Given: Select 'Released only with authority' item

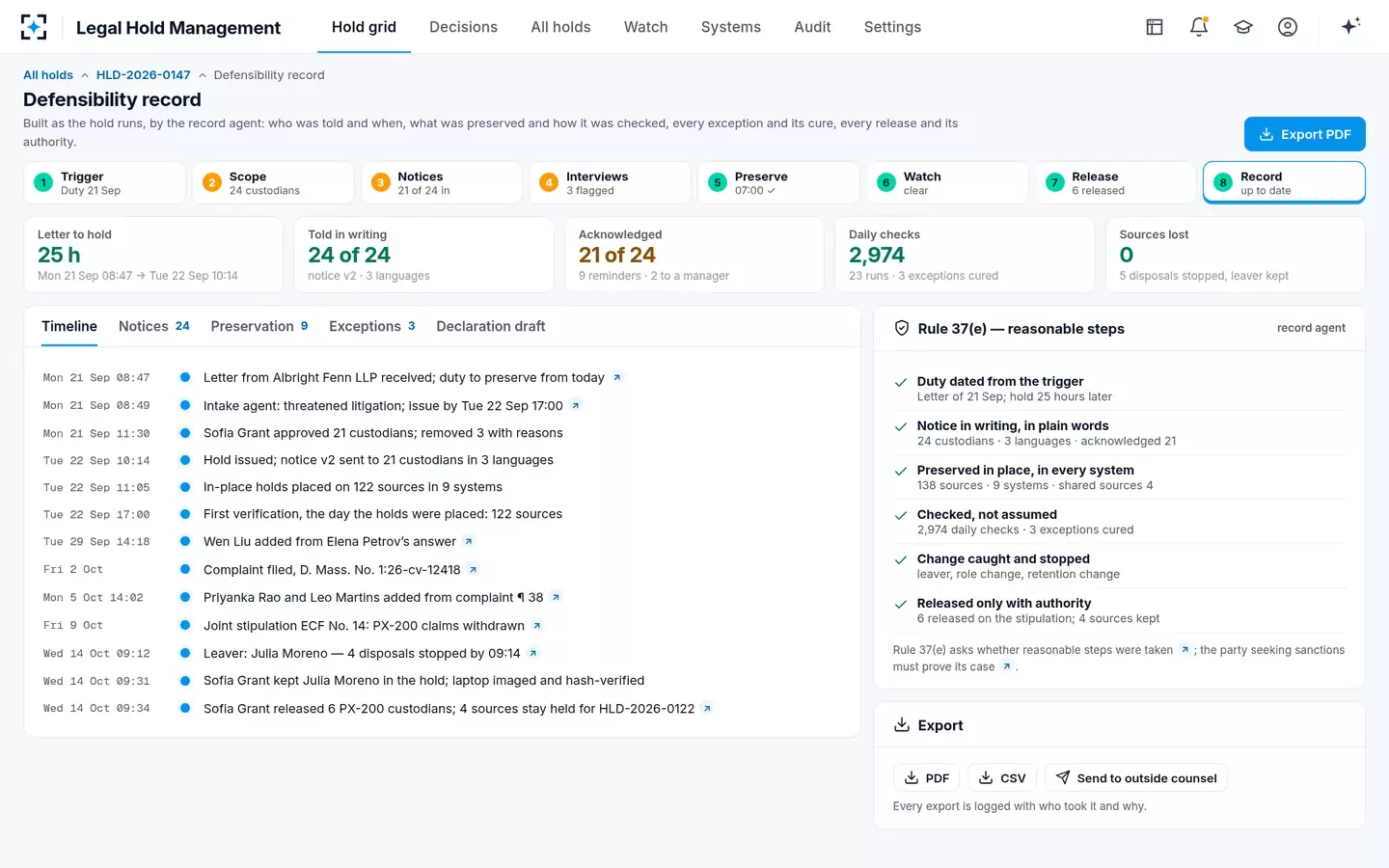Looking at the screenshot, I should (1119, 610).
